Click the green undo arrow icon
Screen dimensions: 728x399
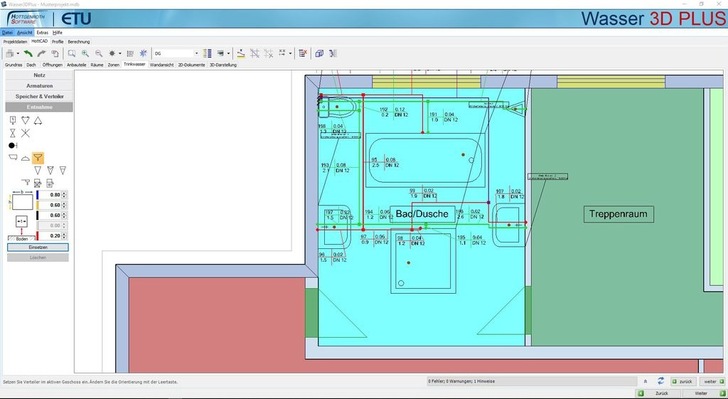[28, 53]
